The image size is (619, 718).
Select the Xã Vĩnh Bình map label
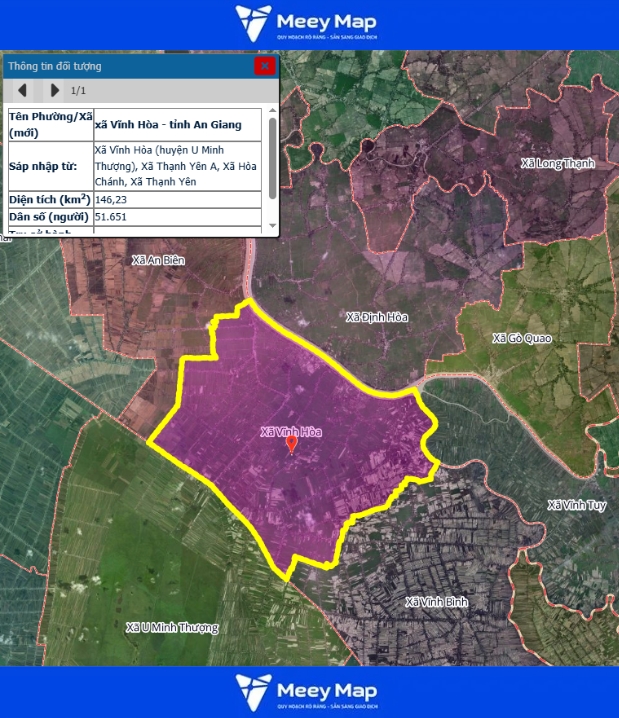(x=436, y=602)
